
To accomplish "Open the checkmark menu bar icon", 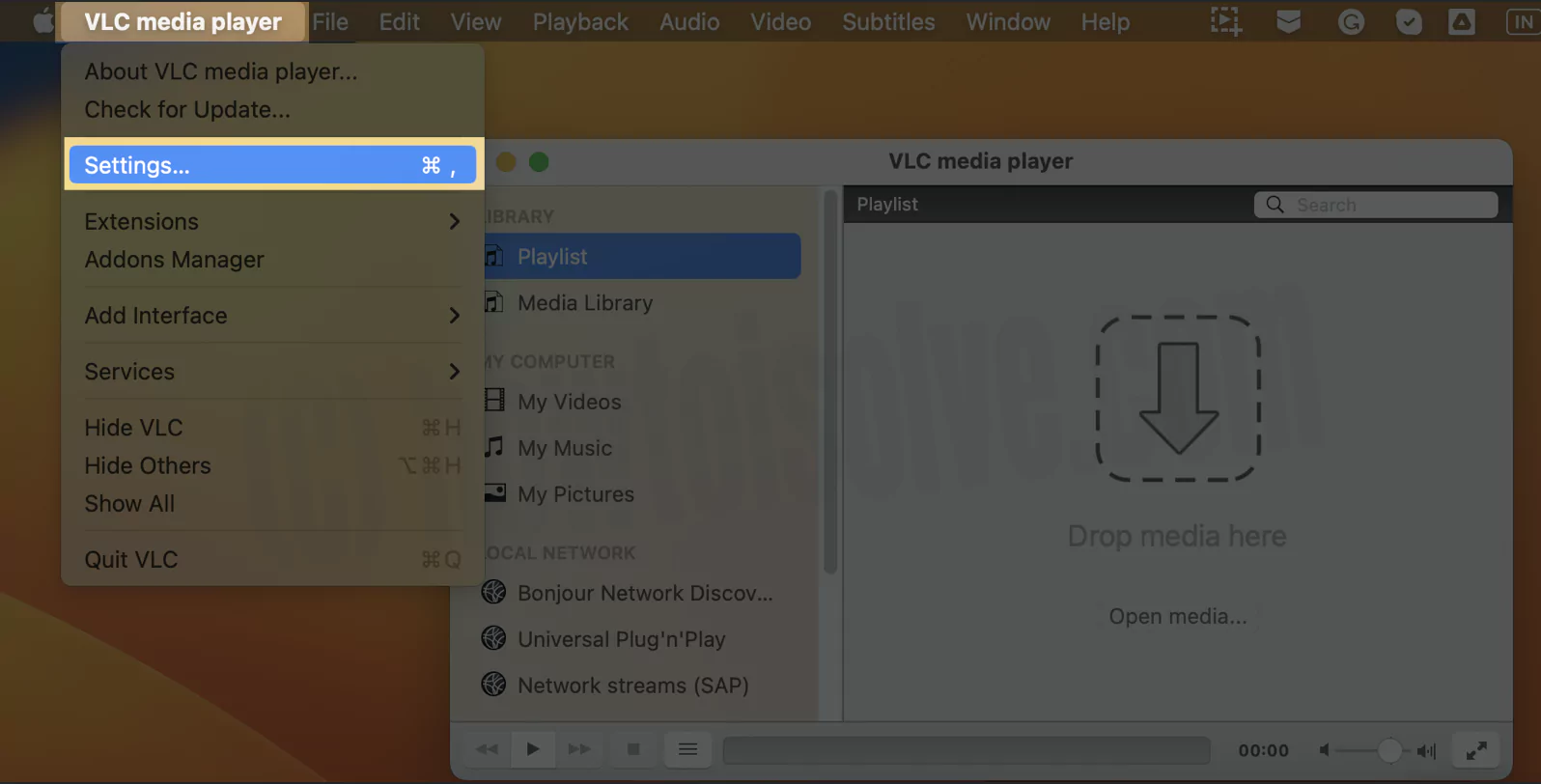I will point(1409,21).
